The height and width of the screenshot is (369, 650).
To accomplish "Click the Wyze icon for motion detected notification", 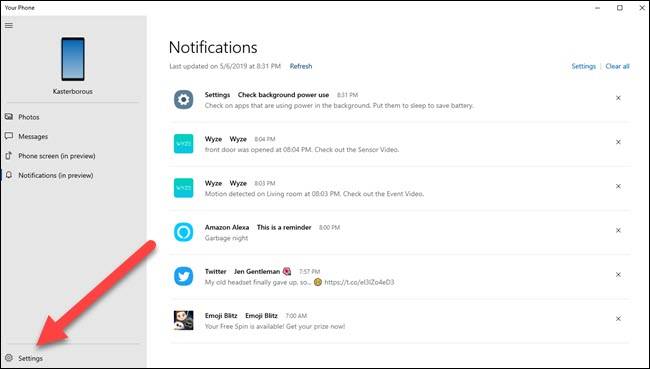I will [x=184, y=188].
